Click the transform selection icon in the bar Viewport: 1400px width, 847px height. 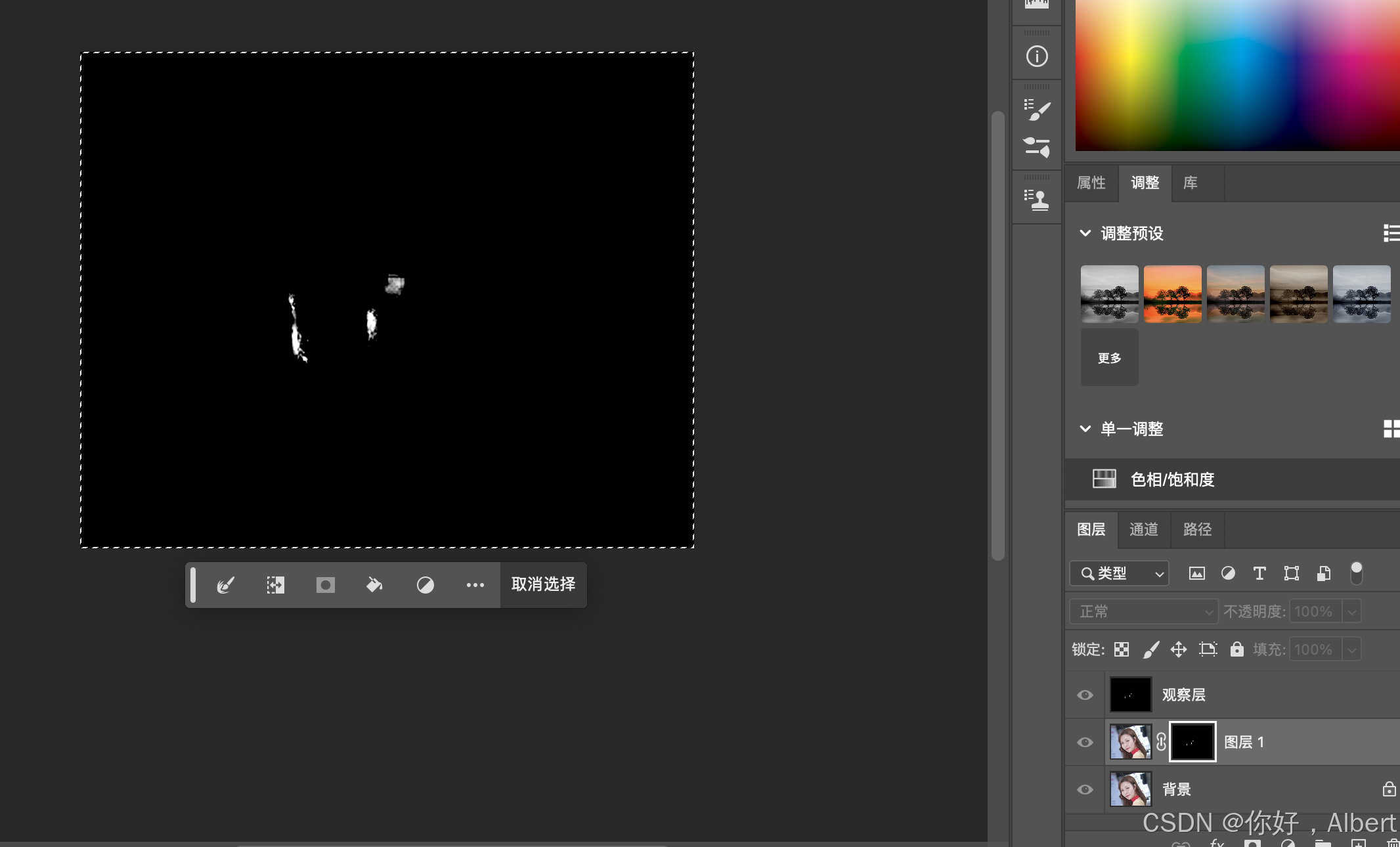pyautogui.click(x=275, y=584)
